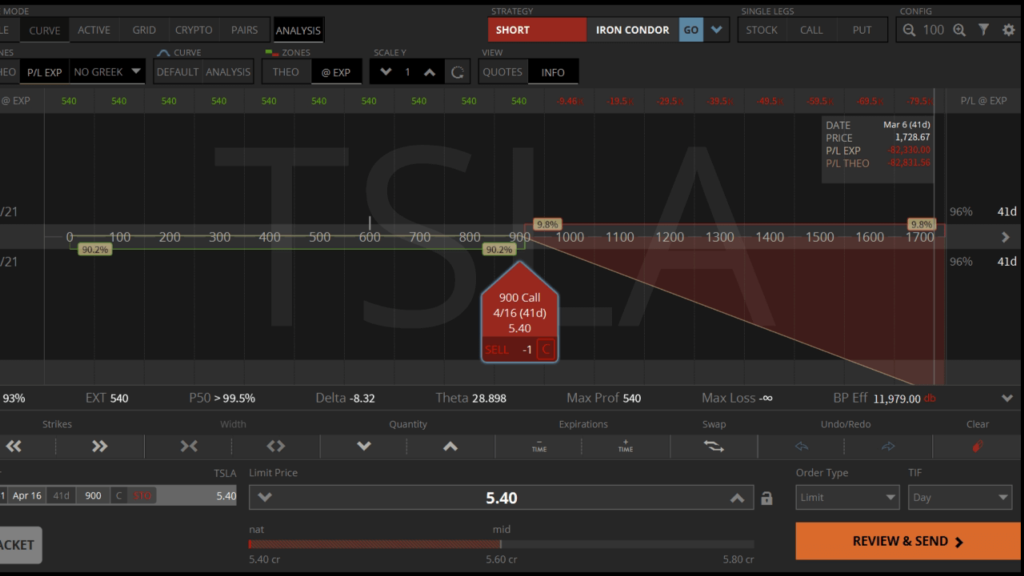The height and width of the screenshot is (576, 1024).
Task: Open the Order Type dropdown showing Limit
Action: [x=847, y=497]
